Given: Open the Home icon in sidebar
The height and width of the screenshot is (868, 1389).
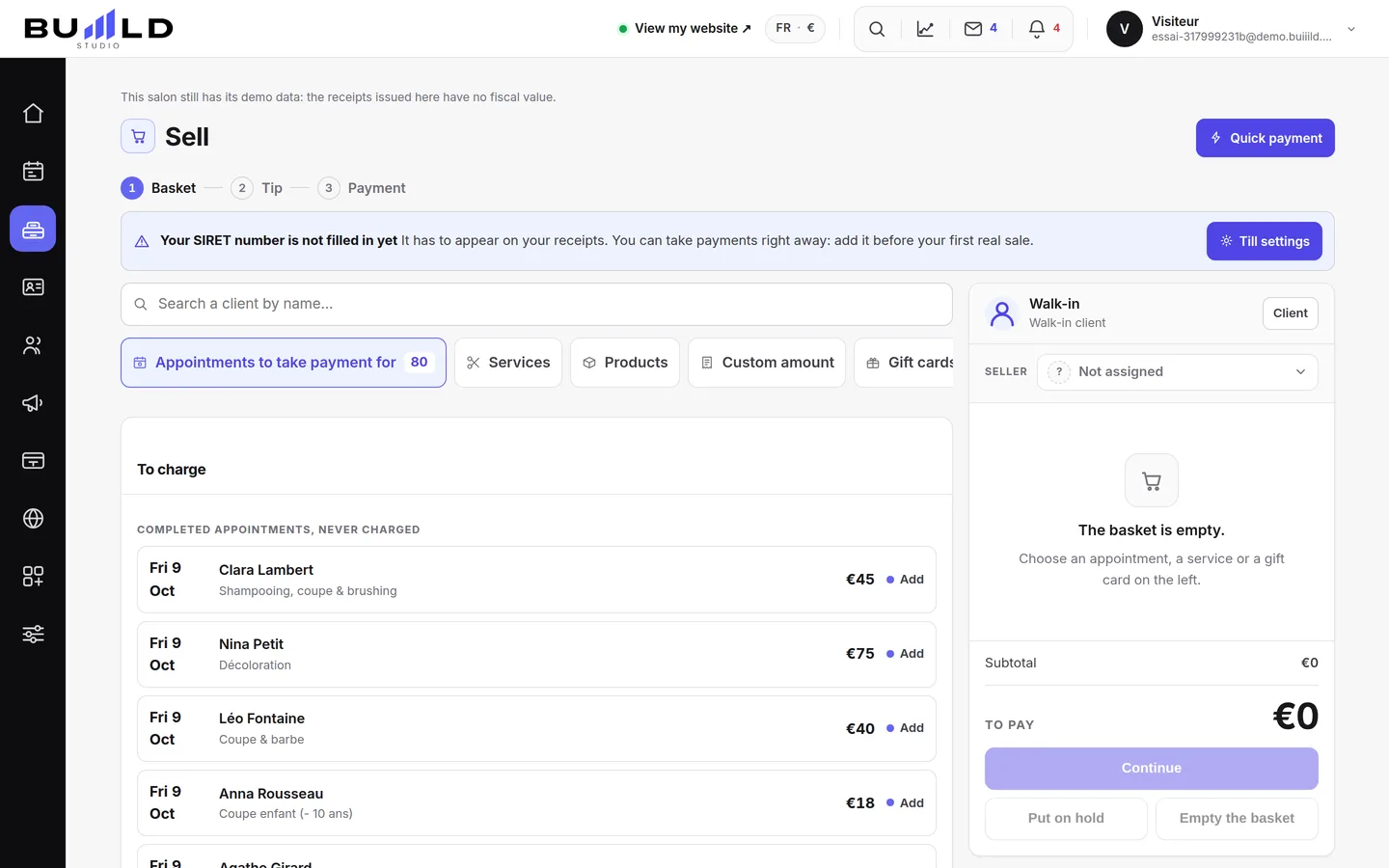Looking at the screenshot, I should [33, 114].
